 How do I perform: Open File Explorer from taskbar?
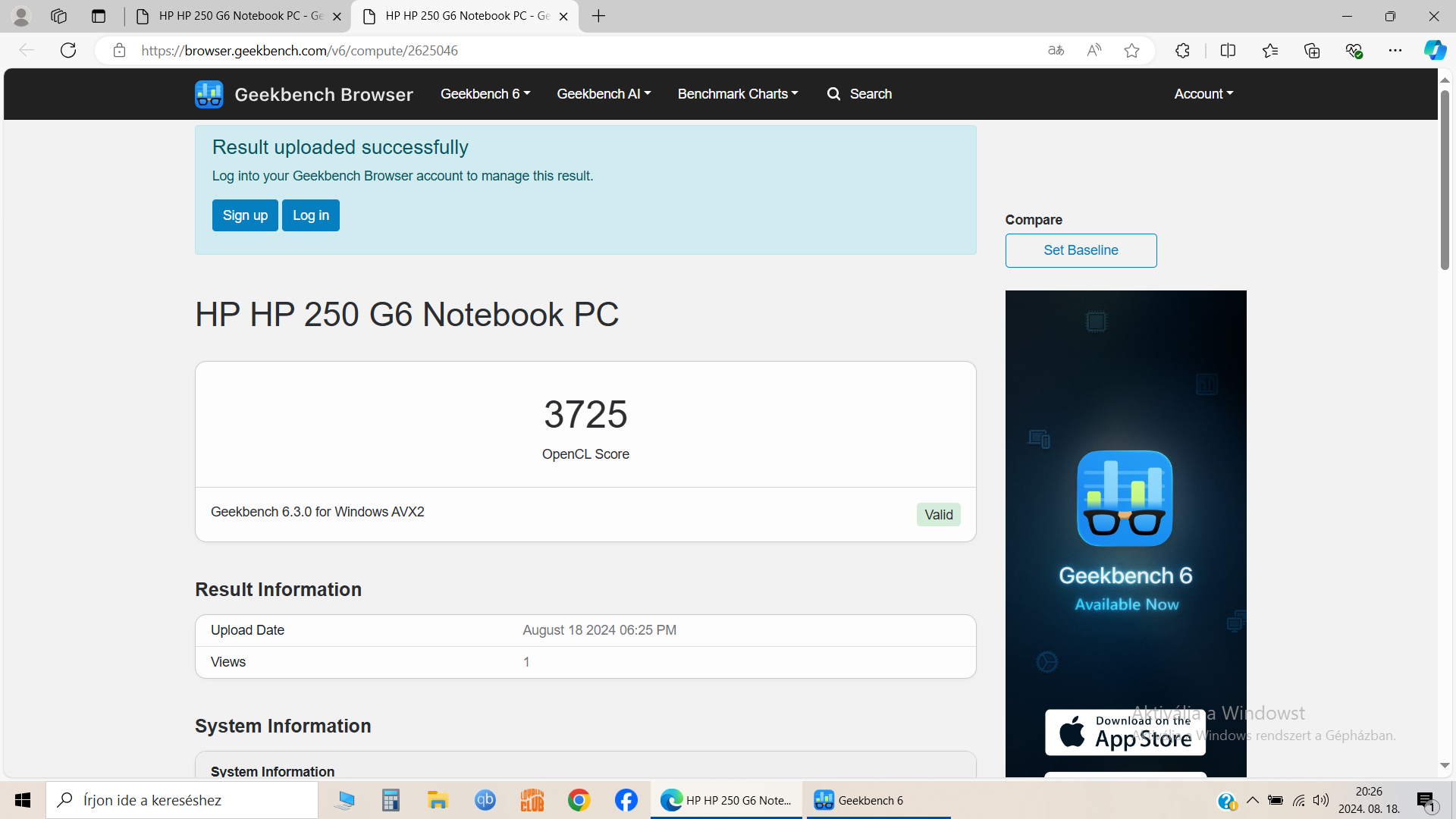[x=438, y=800]
